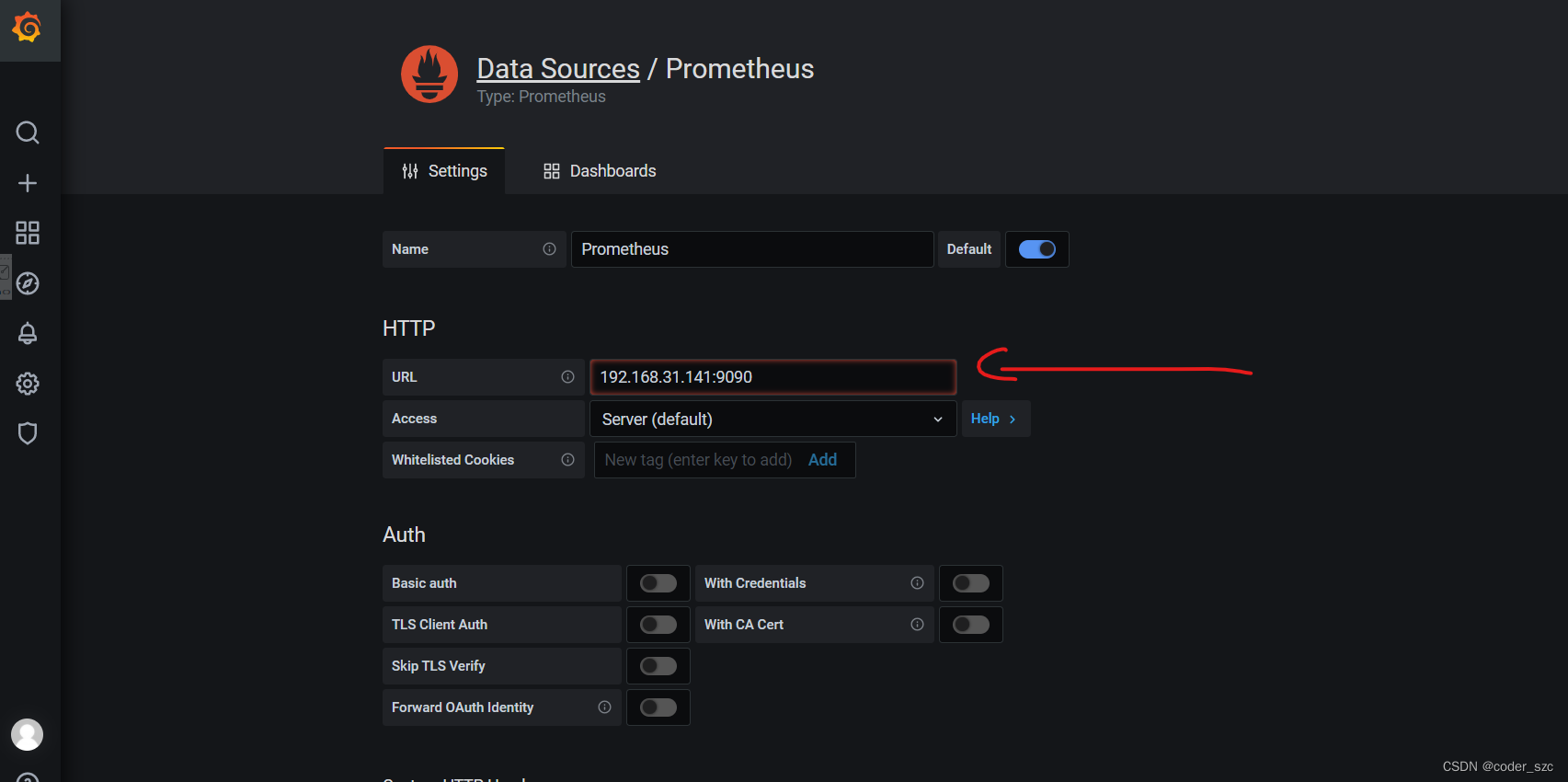1568x782 pixels.
Task: Show info tooltip for With CA Cert
Action: (x=917, y=625)
